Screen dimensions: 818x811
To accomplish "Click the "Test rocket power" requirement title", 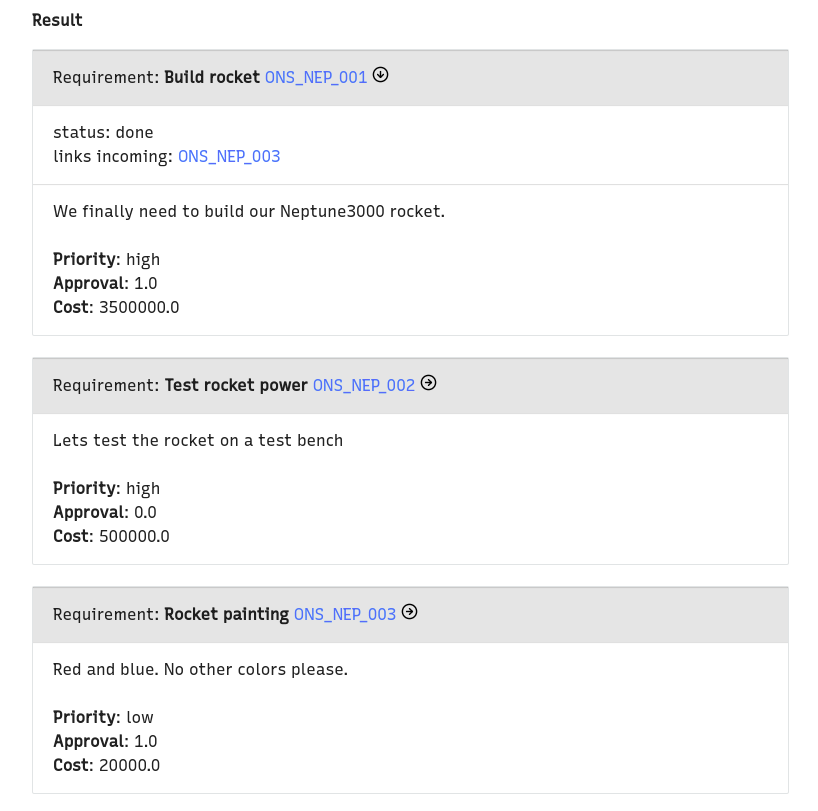I will pyautogui.click(x=236, y=385).
